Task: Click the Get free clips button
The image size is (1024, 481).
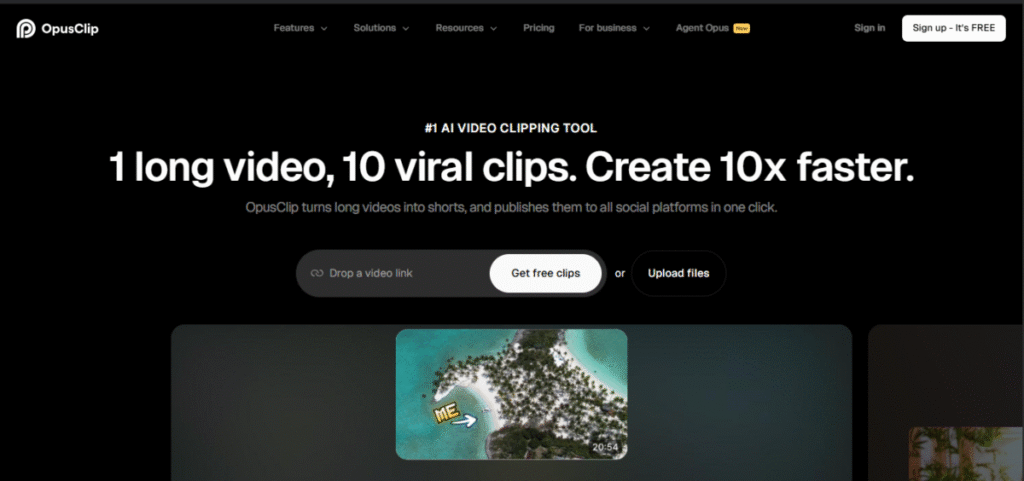Action: 545,273
